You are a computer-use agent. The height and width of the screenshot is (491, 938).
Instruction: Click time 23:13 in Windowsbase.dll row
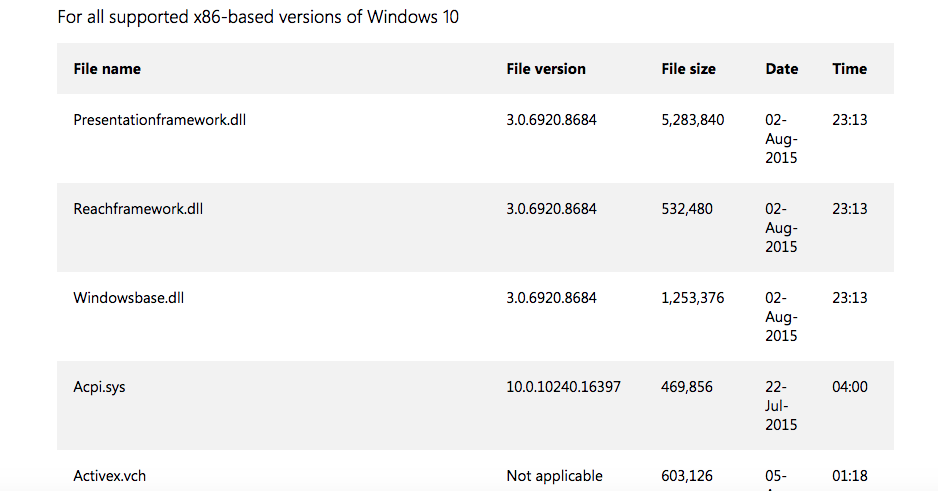pos(849,298)
